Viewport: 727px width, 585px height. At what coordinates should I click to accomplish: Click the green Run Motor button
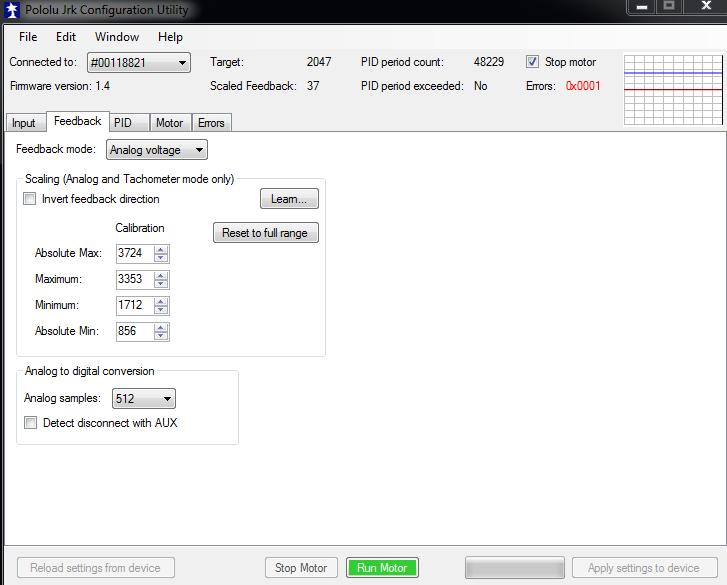382,568
